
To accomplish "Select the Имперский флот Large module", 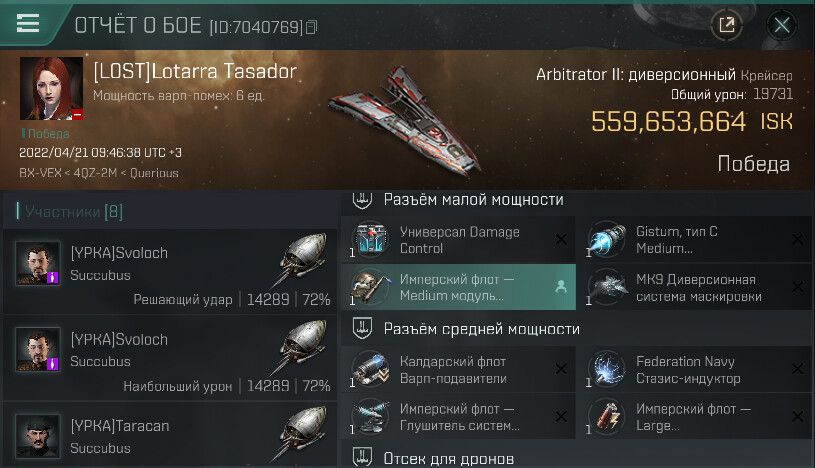I will point(695,417).
